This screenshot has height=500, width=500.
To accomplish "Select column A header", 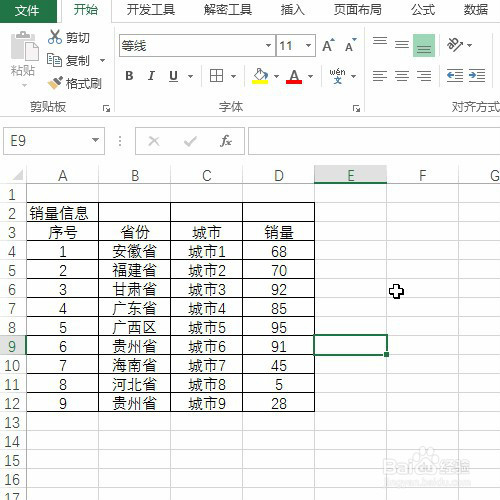I will (63, 175).
